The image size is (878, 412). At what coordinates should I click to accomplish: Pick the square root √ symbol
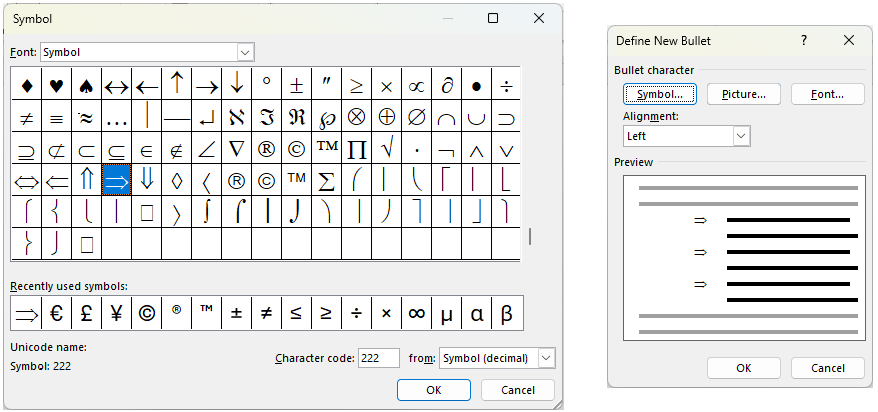tap(386, 148)
